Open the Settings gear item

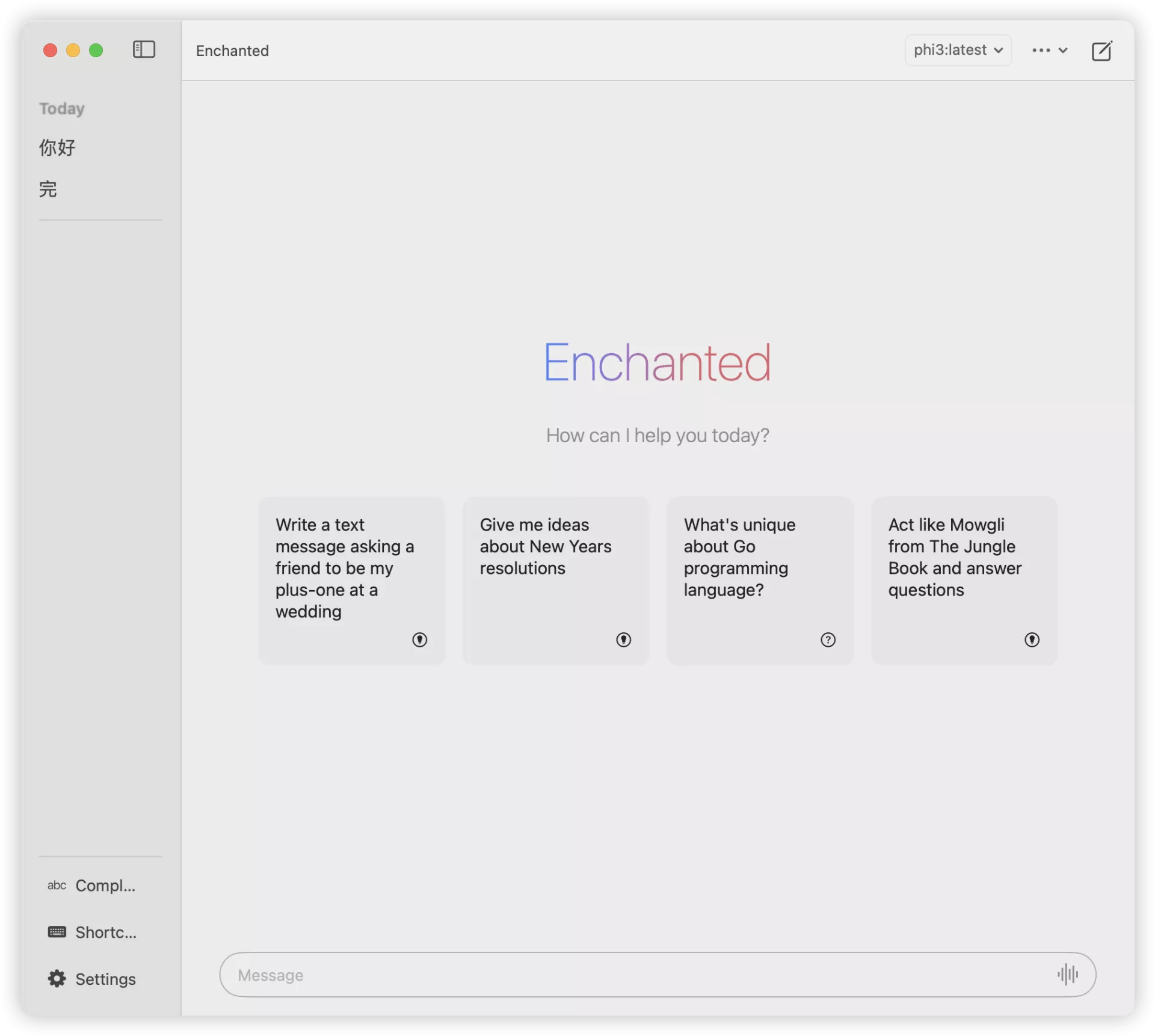click(92, 979)
